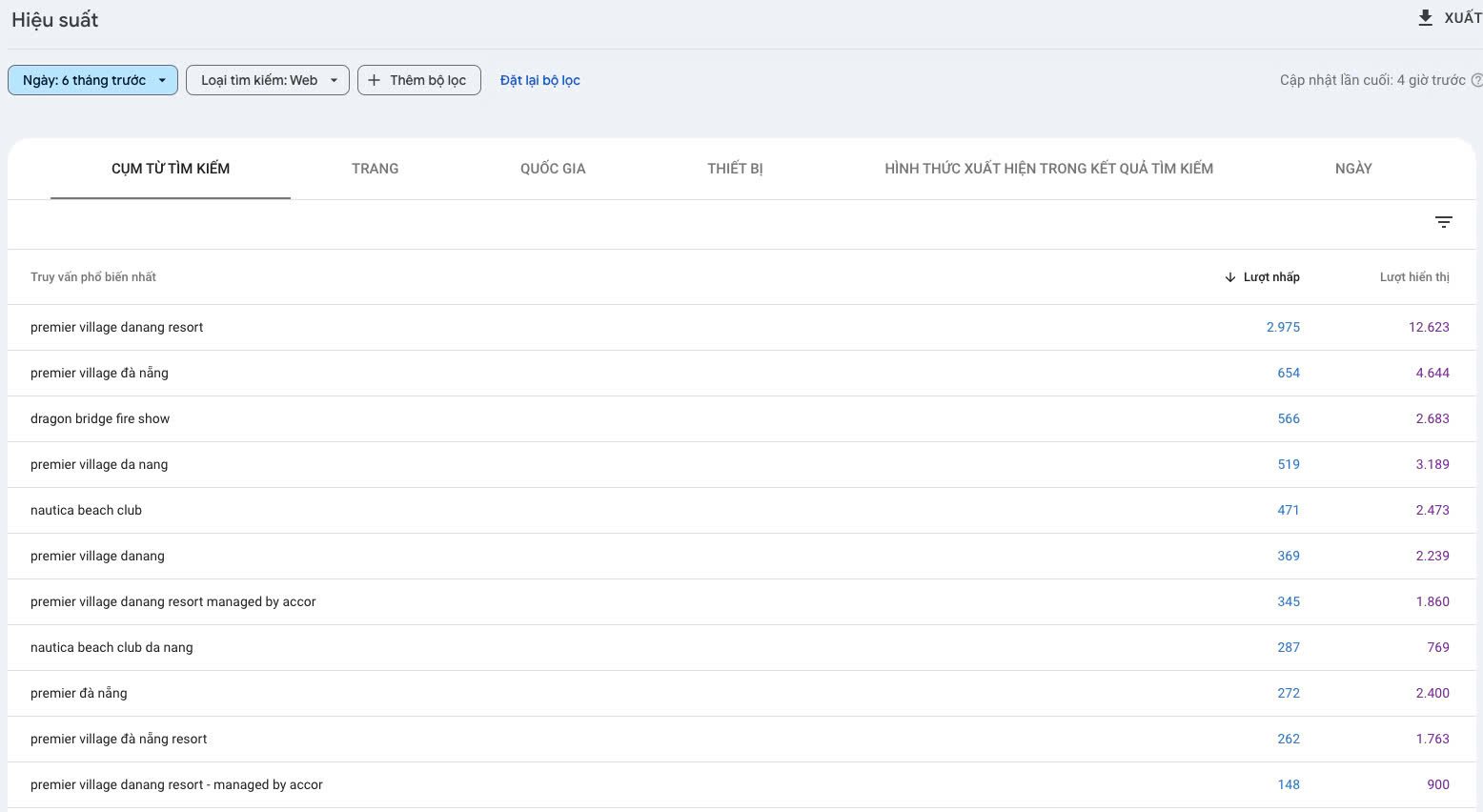Select query premier village danang resort - managed by accor

(176, 784)
